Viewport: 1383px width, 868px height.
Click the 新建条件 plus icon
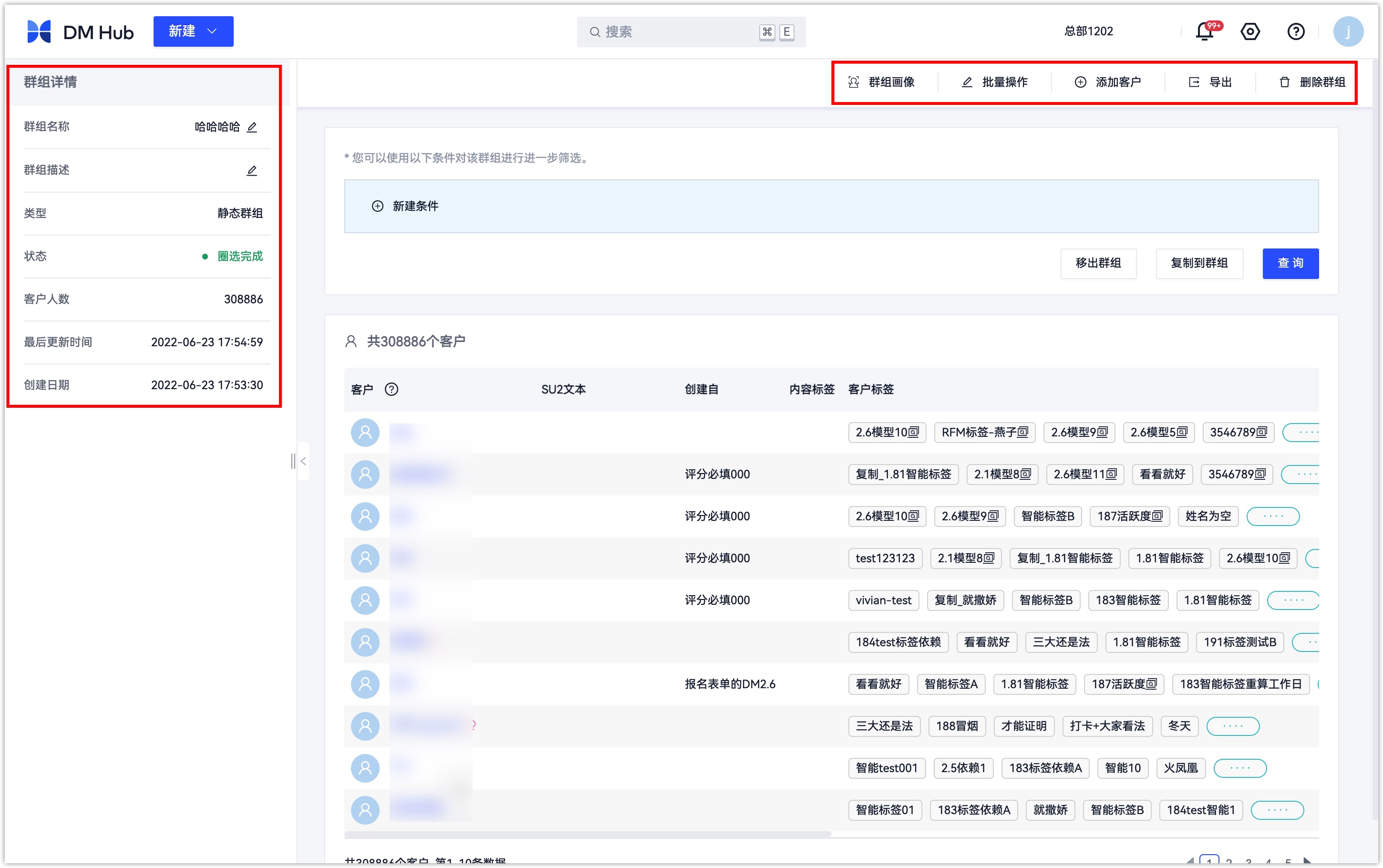coord(378,206)
